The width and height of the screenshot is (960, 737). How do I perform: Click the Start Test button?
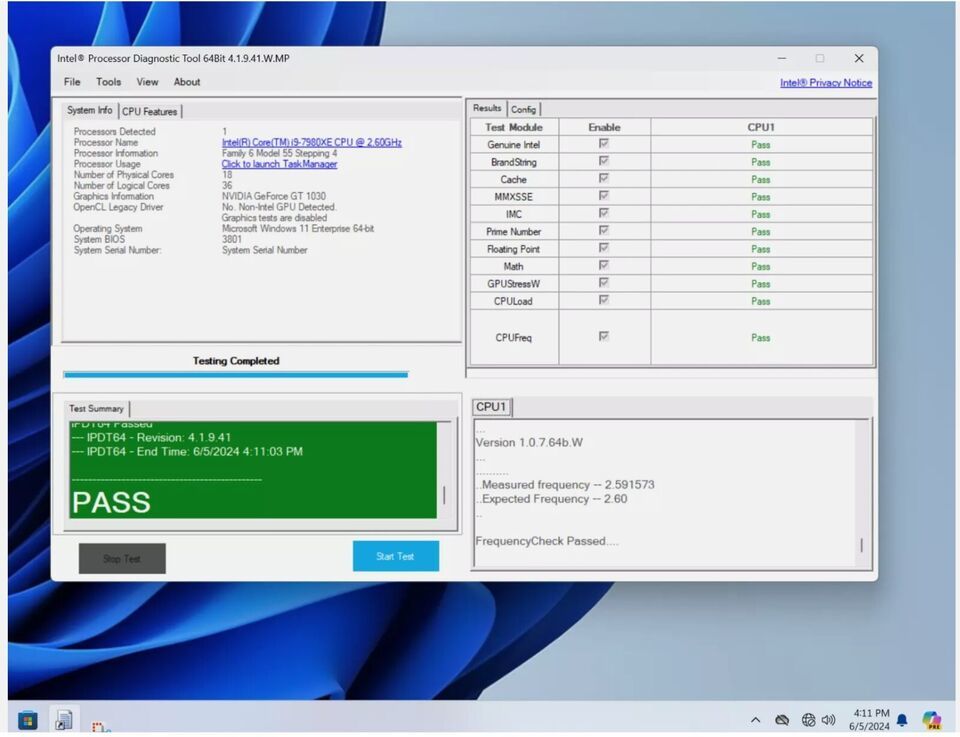point(396,556)
